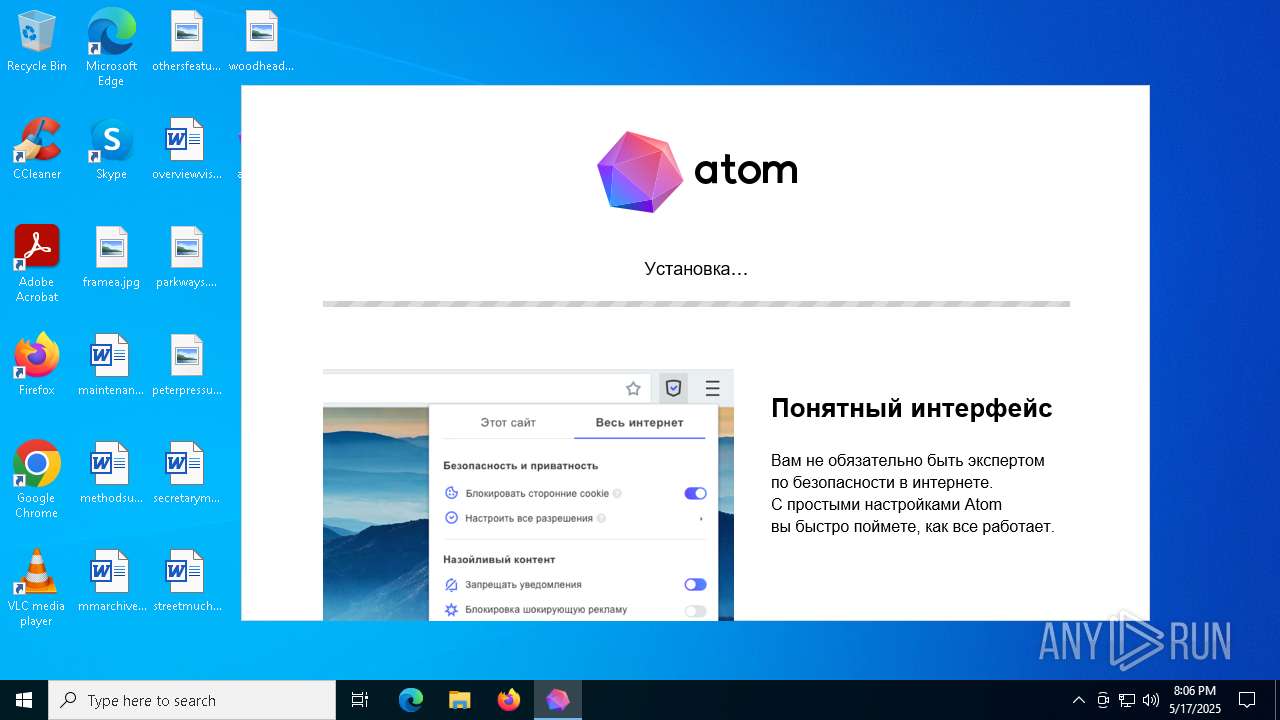Click the shield protection icon in Atom preview
1280x720 pixels.
pos(674,388)
